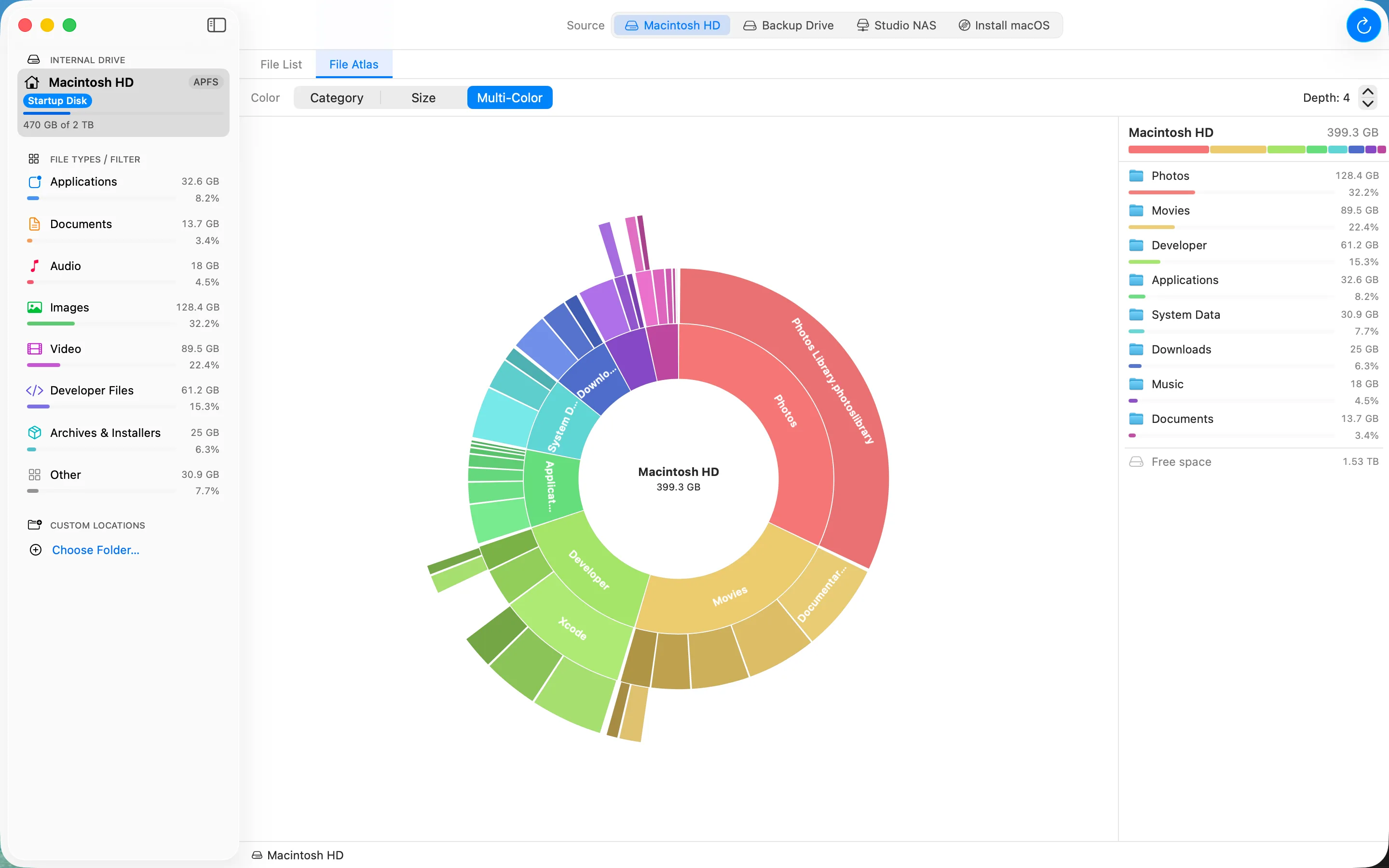Click the Archives & Installers box icon

pos(34,433)
